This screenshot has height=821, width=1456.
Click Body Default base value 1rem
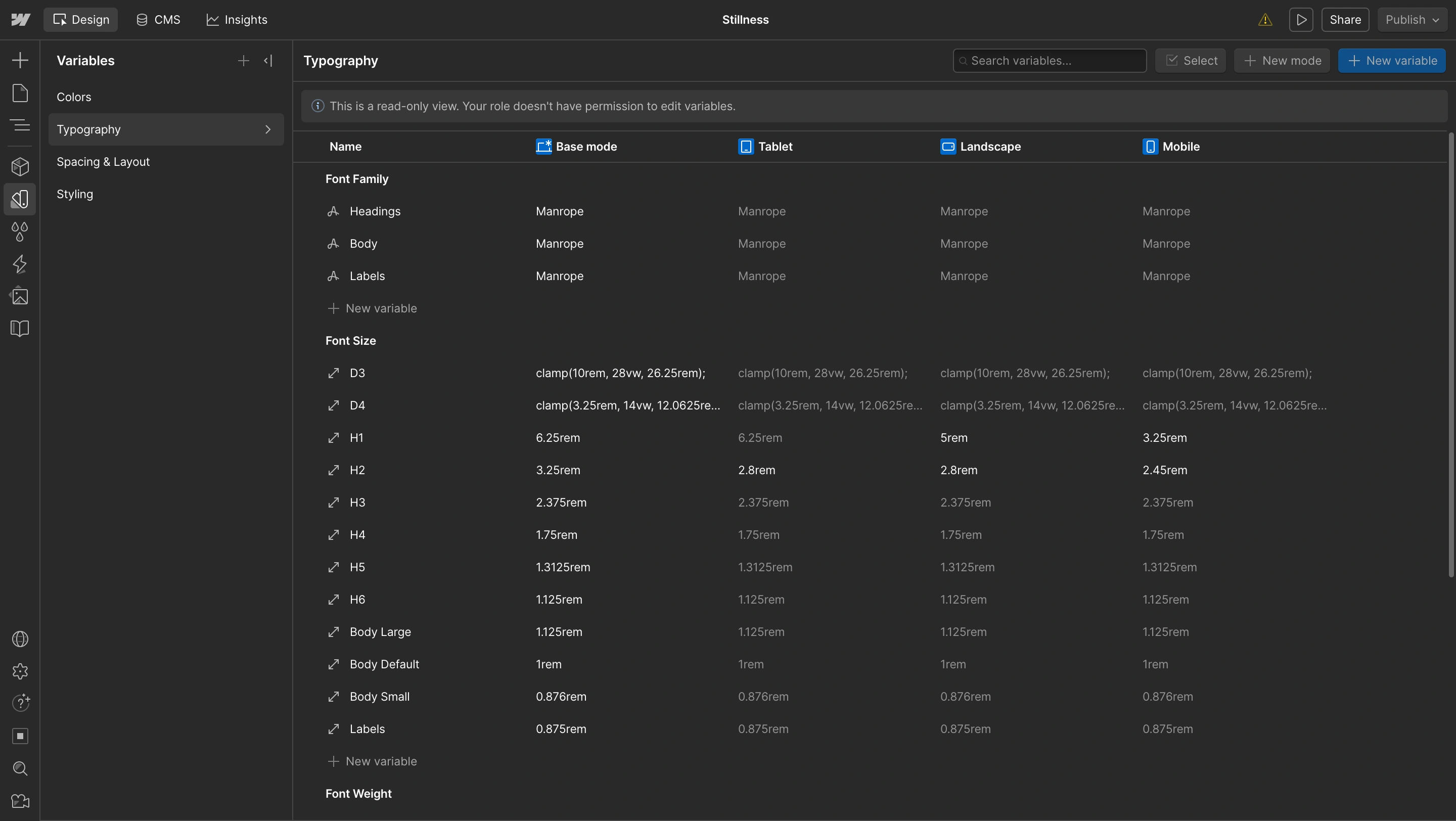click(548, 664)
